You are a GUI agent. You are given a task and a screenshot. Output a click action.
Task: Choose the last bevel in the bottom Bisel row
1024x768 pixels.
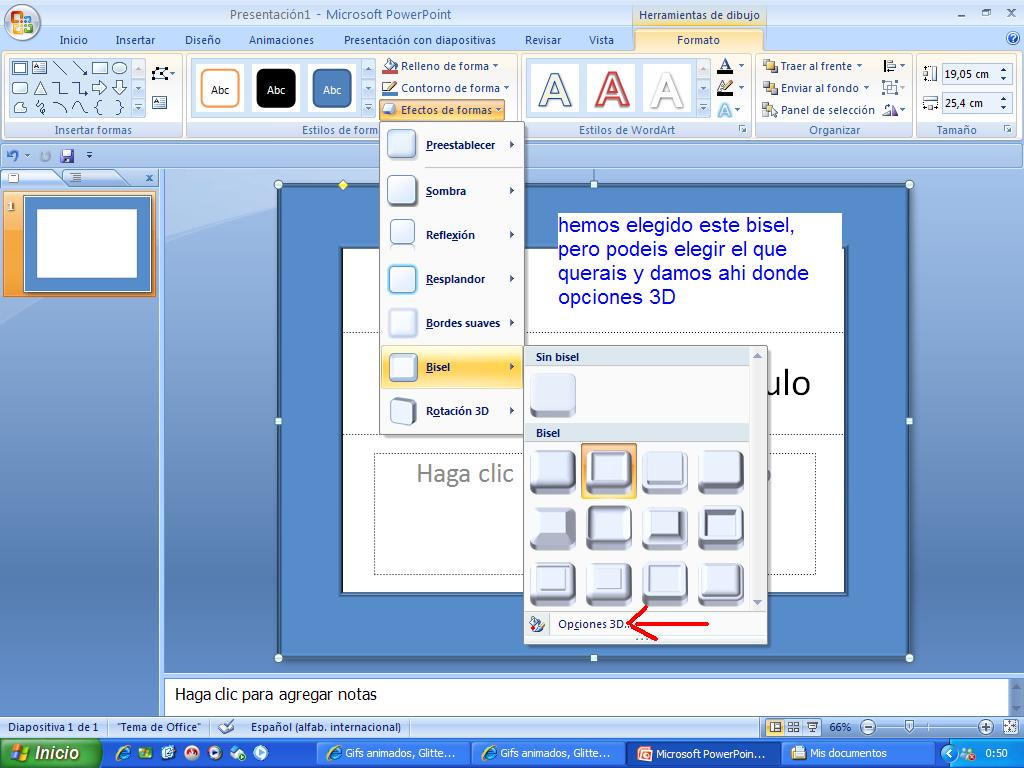pyautogui.click(x=721, y=584)
